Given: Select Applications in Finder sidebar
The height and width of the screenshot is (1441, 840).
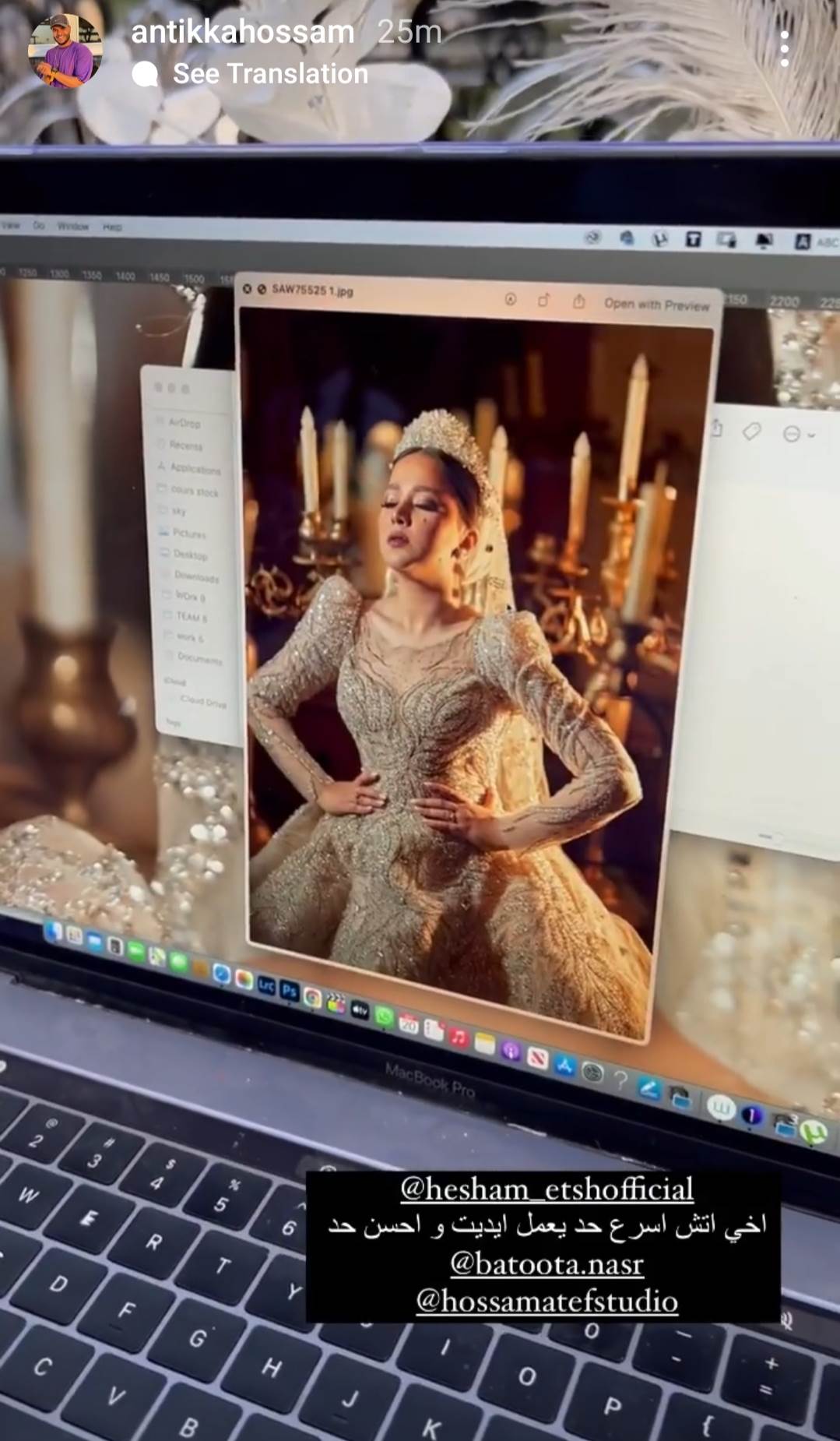Looking at the screenshot, I should point(195,469).
